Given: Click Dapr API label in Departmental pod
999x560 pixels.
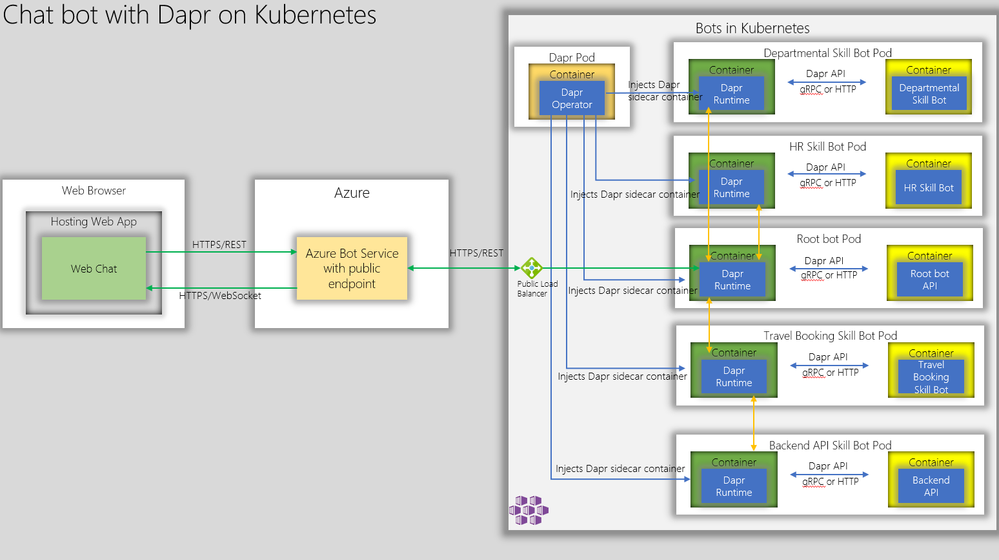Looking at the screenshot, I should (826, 74).
